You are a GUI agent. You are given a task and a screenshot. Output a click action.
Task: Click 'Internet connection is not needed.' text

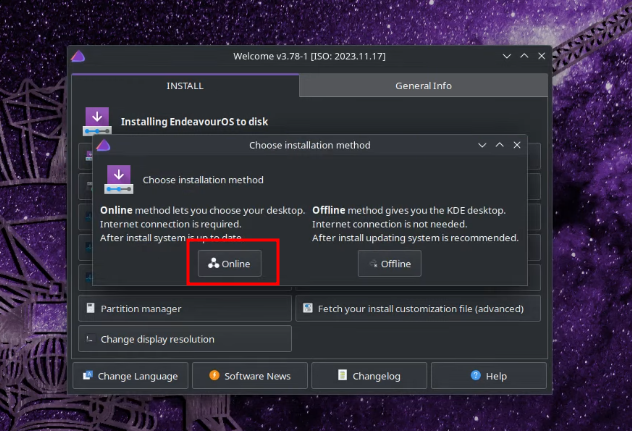[x=389, y=224]
